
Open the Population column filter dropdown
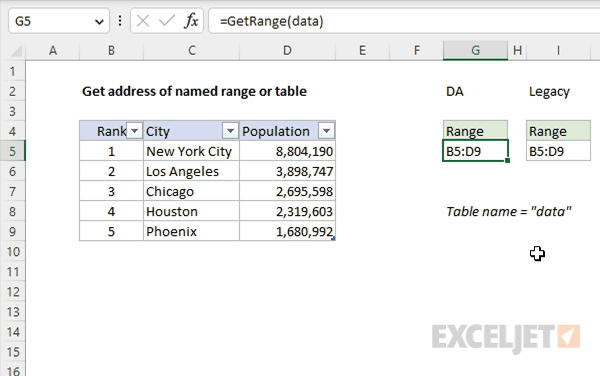326,131
